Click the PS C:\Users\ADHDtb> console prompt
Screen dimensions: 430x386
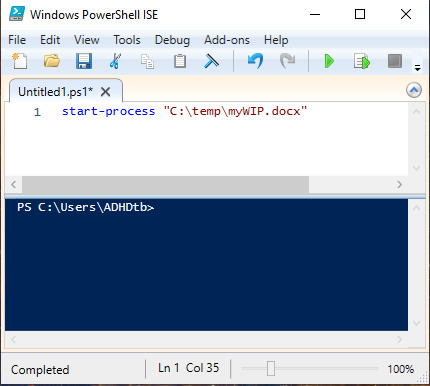[86, 207]
